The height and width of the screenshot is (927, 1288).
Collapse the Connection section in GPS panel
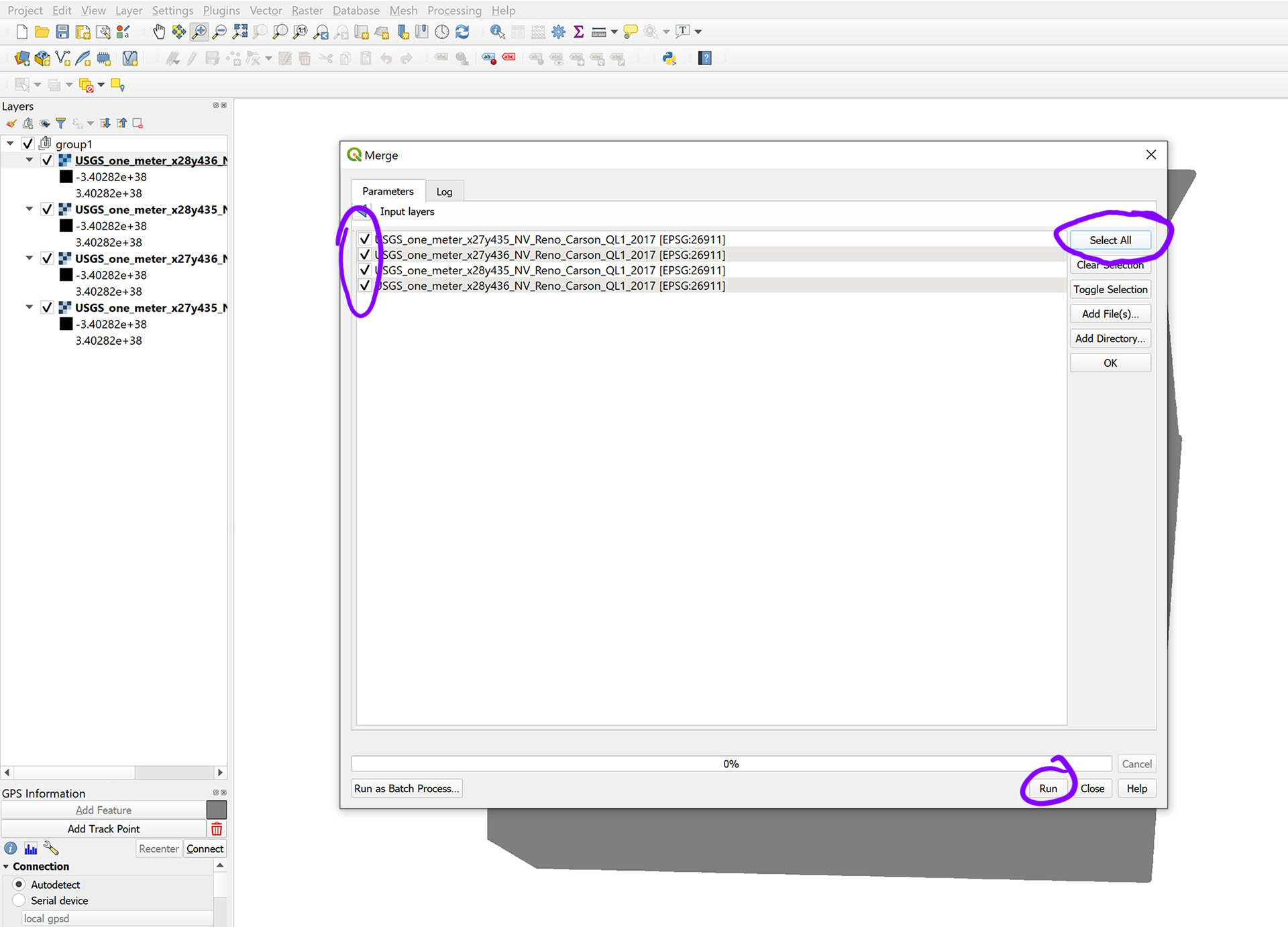point(6,867)
